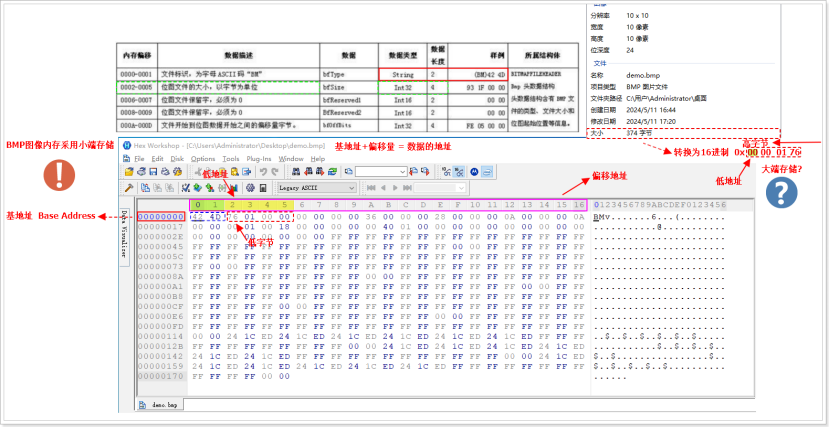The image size is (829, 428).
Task: Click offset row 00000170
Action: tap(161, 376)
